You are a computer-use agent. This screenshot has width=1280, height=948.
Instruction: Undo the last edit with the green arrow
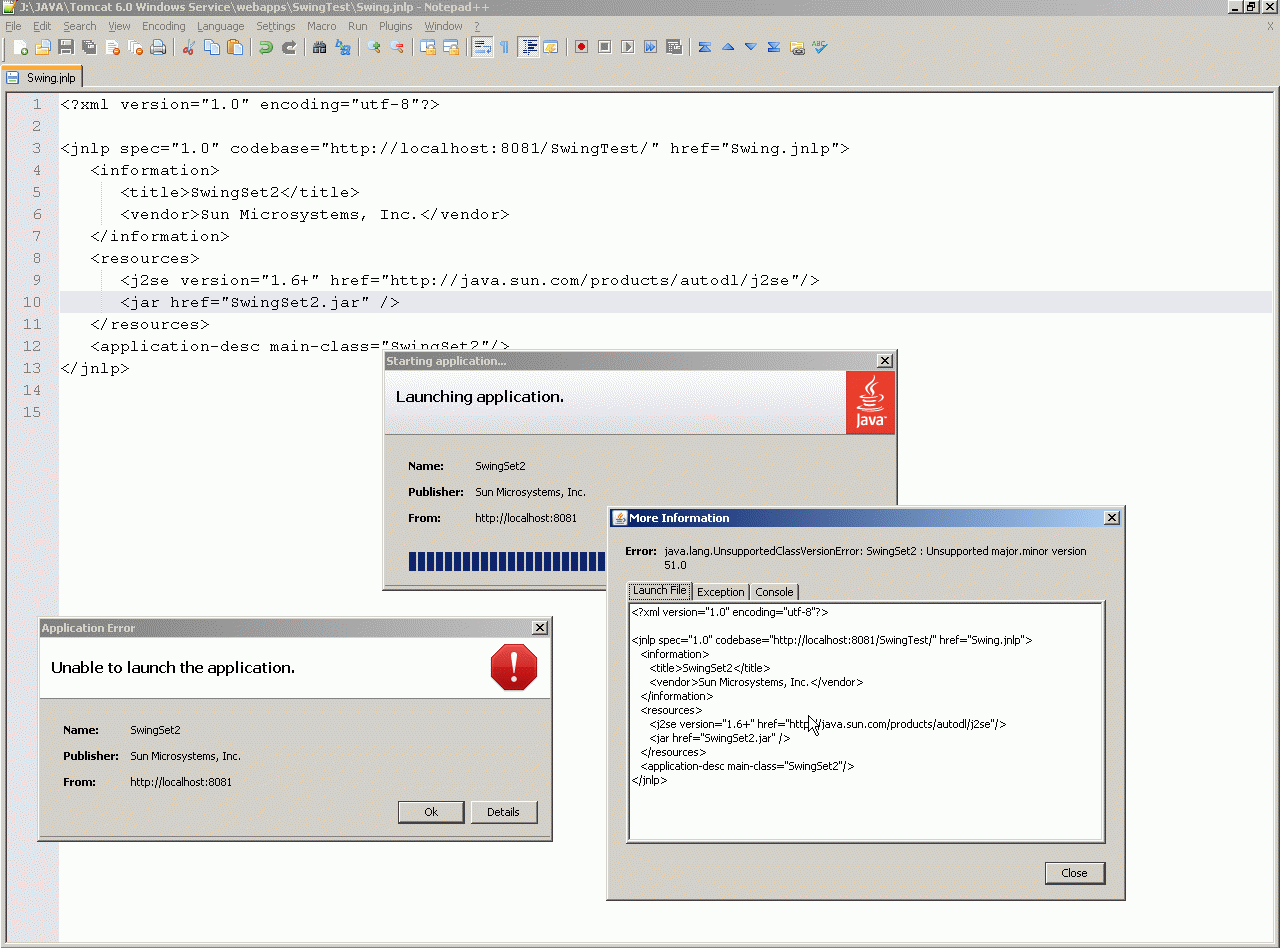(265, 47)
